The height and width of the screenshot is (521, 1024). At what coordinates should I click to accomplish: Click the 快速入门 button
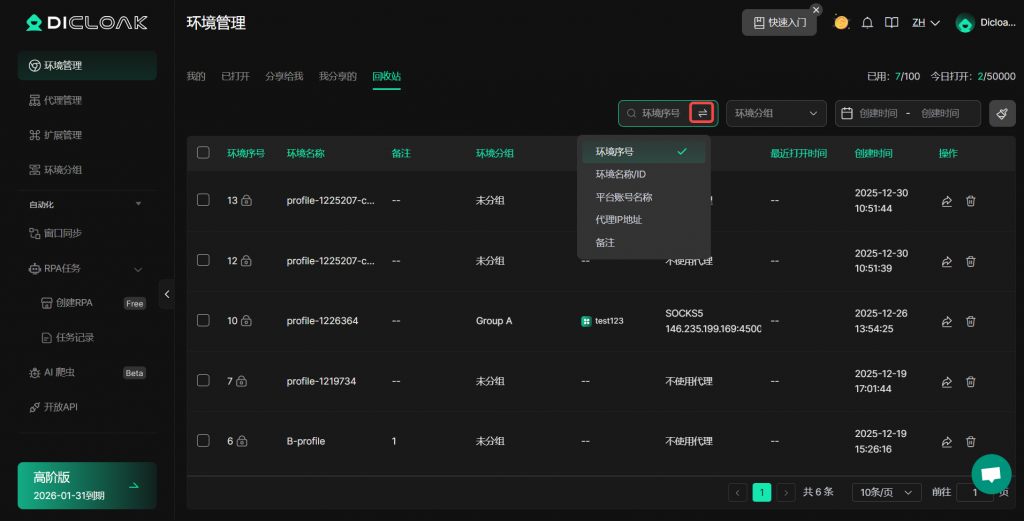pyautogui.click(x=779, y=22)
